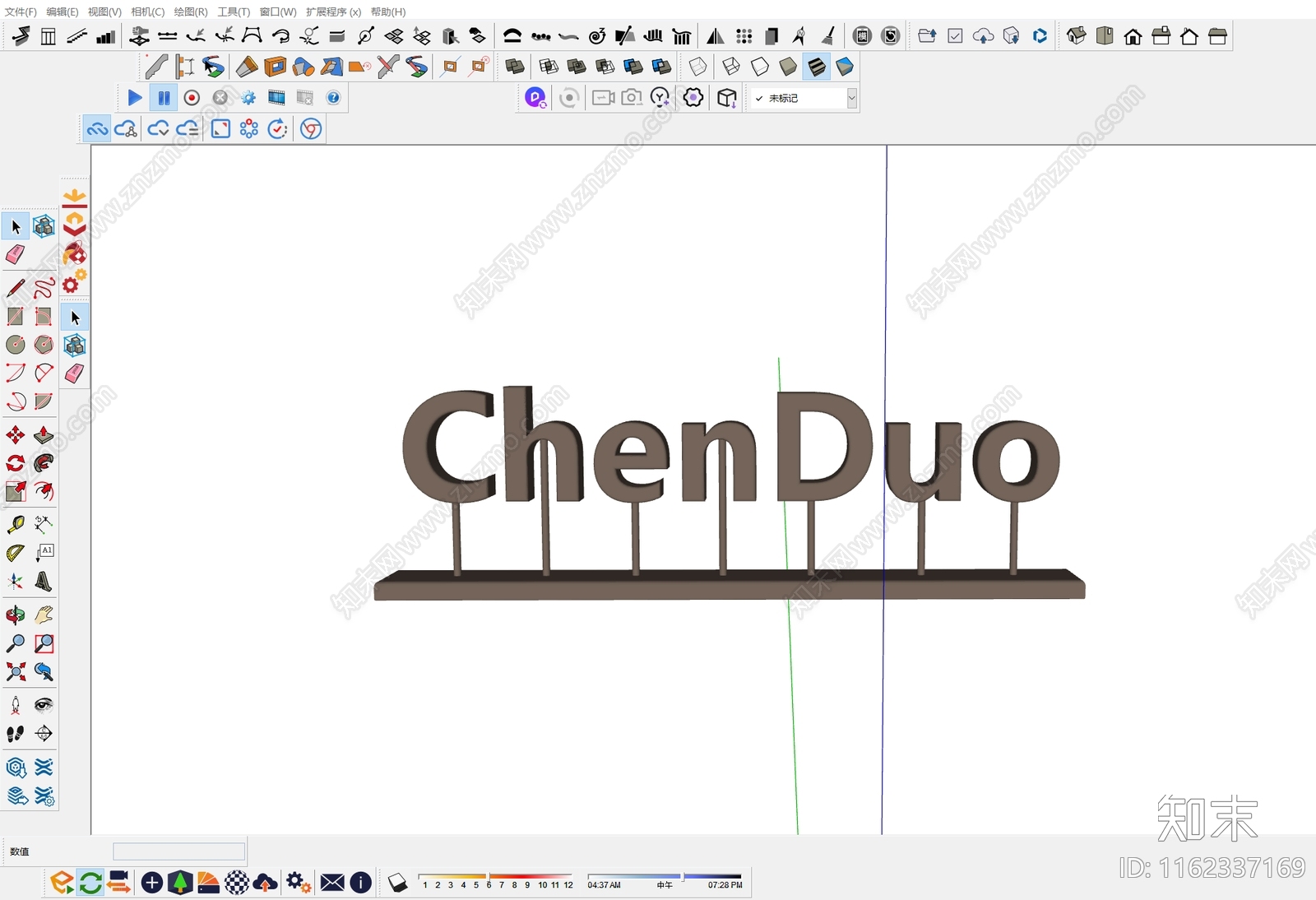Image resolution: width=1316 pixels, height=900 pixels.
Task: Select the Circle tool
Action: [16, 345]
